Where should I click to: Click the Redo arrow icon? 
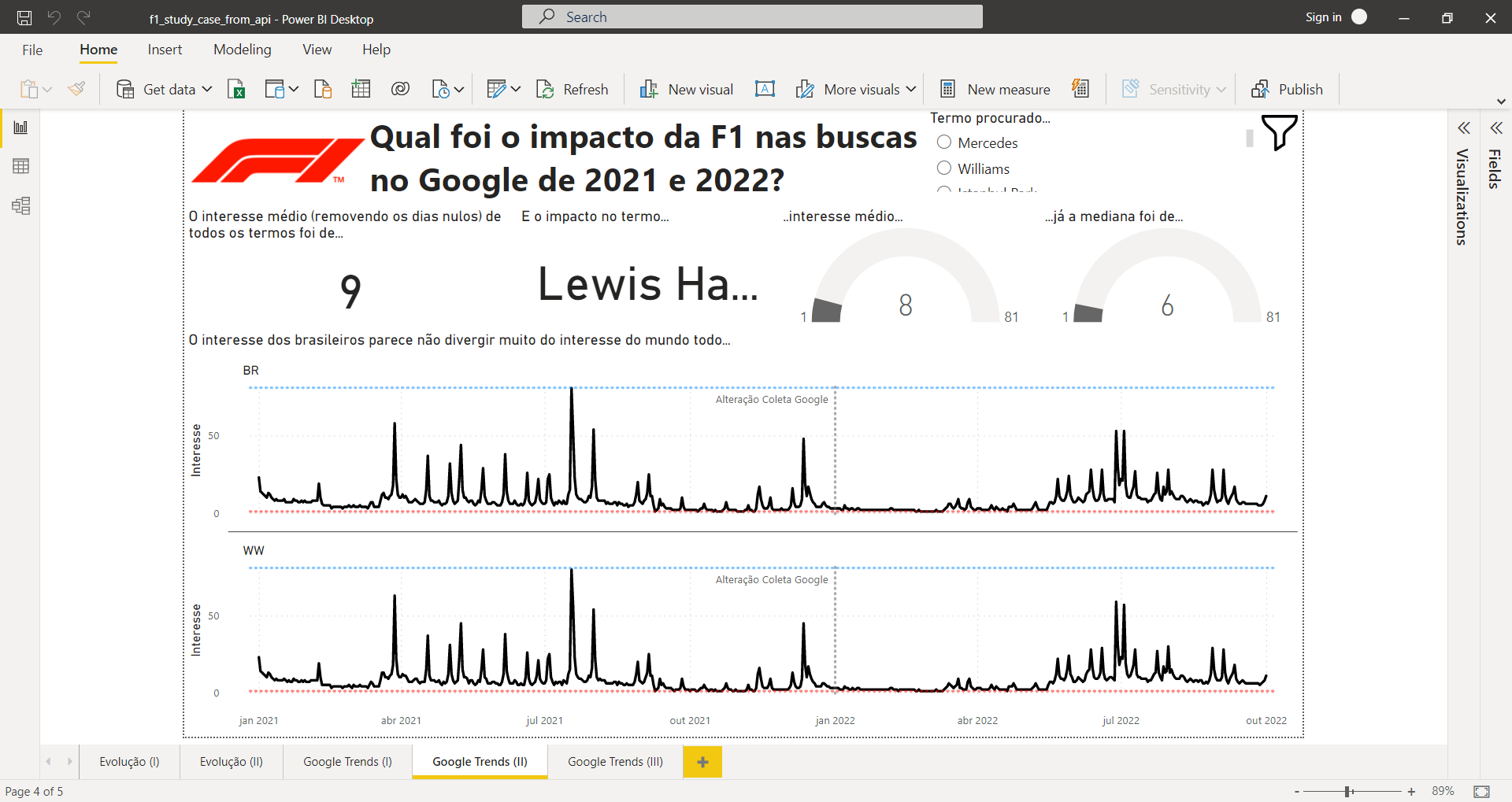[83, 17]
